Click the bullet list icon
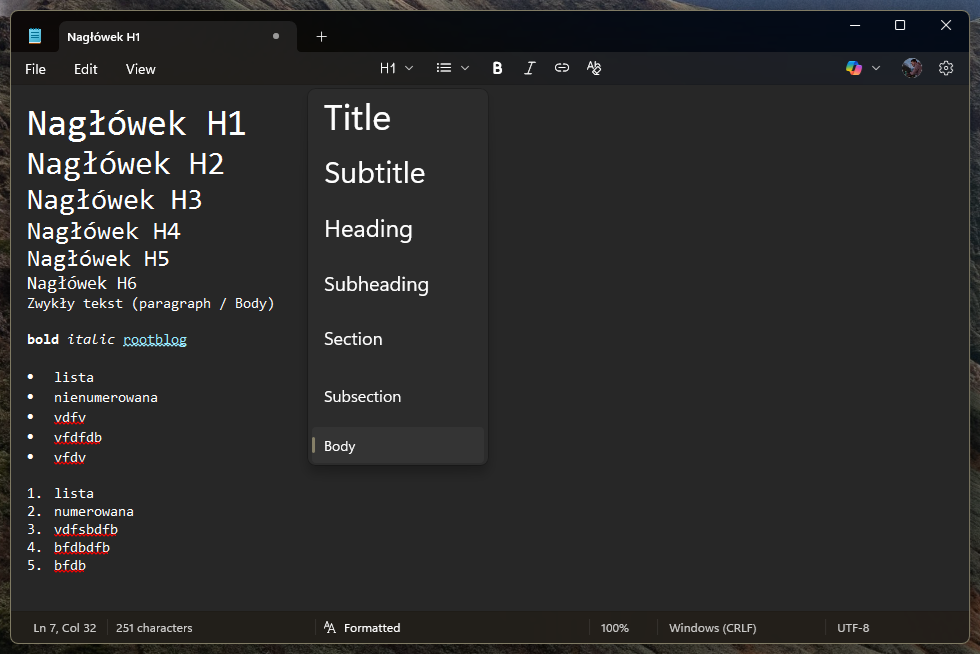 point(444,68)
